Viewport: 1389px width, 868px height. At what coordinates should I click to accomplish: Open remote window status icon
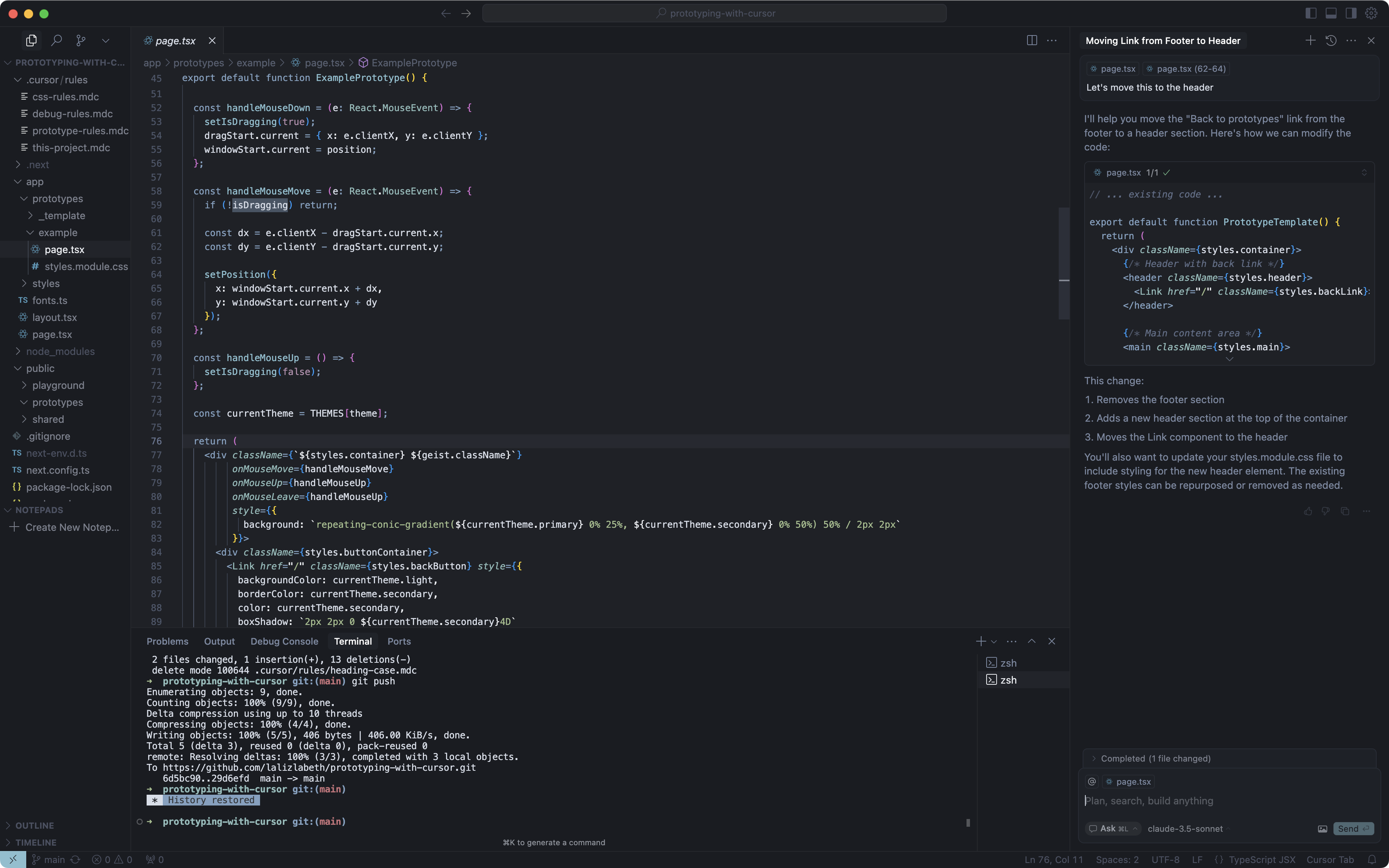click(x=13, y=860)
